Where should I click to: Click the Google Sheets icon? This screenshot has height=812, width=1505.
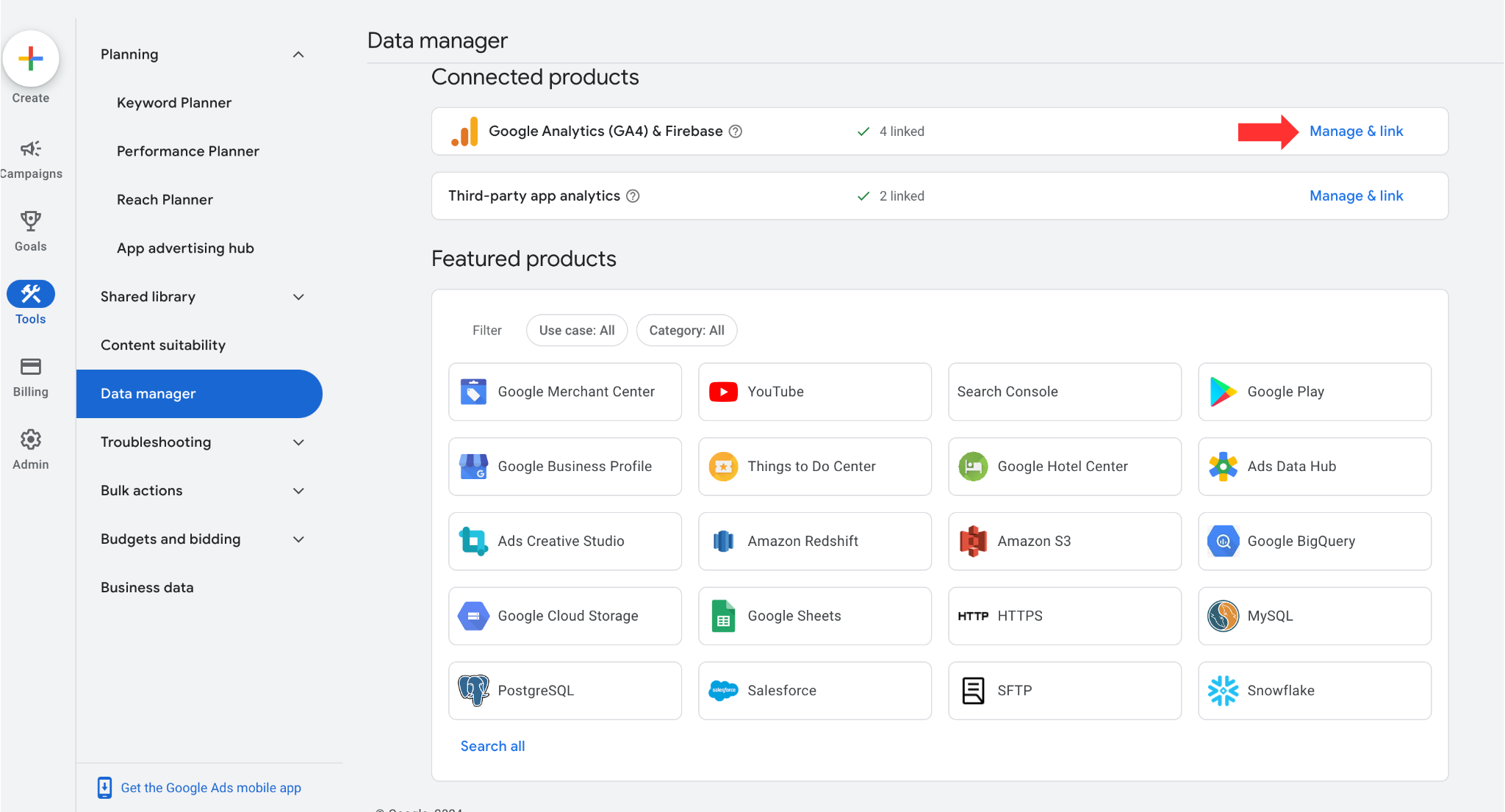(x=723, y=616)
